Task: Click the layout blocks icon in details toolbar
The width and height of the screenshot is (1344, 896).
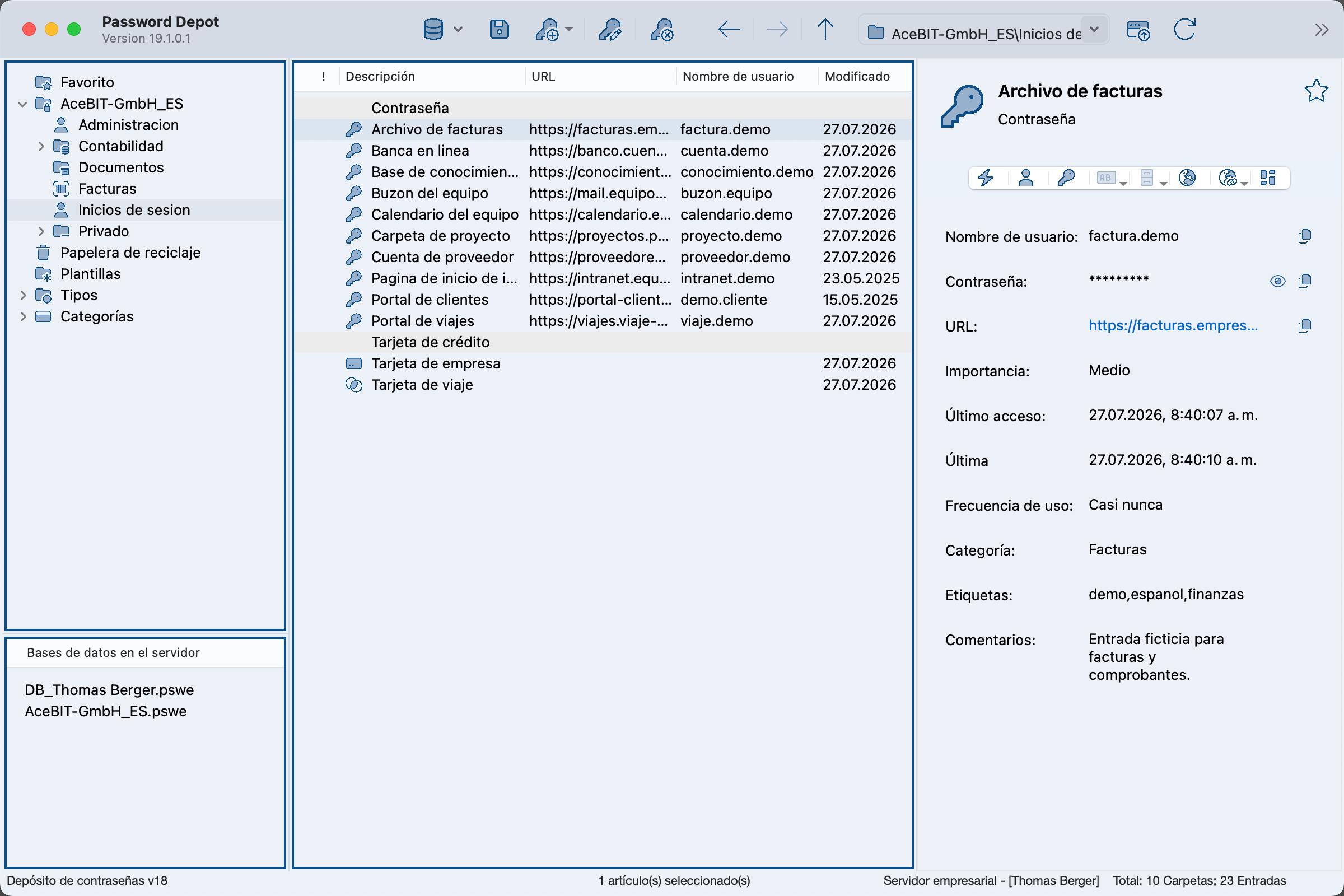Action: click(1267, 178)
